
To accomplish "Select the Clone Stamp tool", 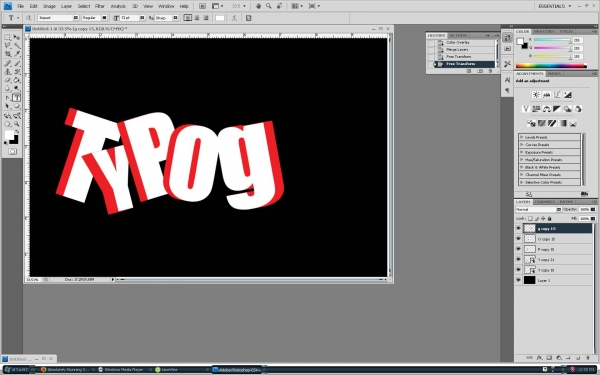I will pyautogui.click(x=7, y=72).
